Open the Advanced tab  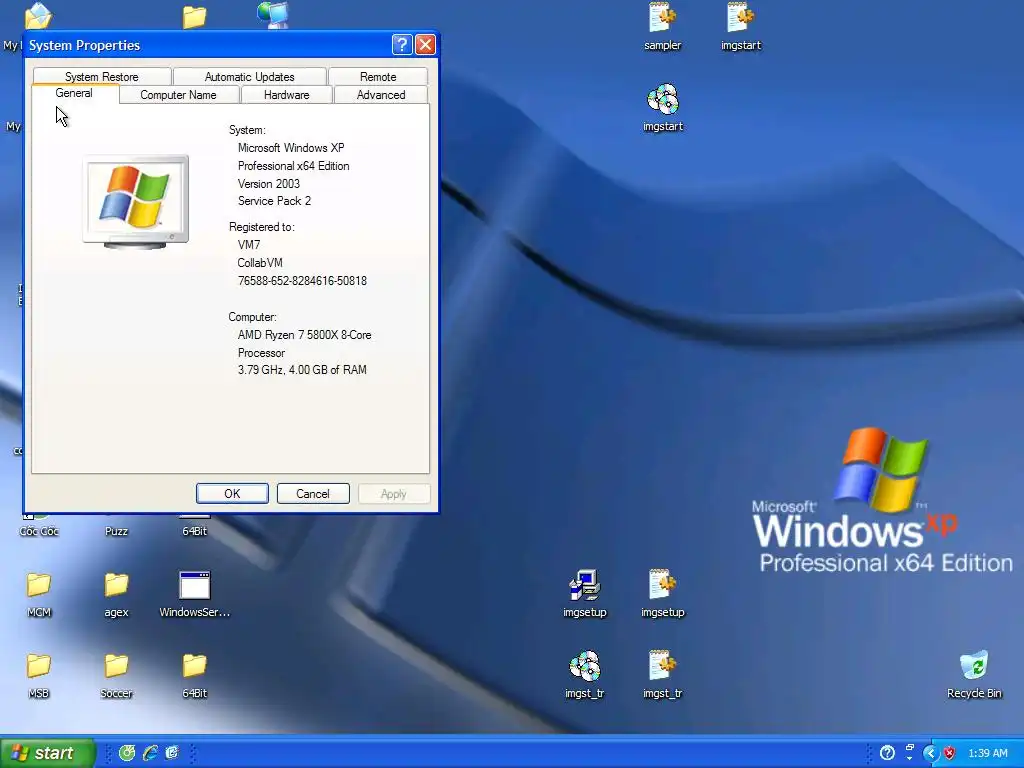coord(381,95)
